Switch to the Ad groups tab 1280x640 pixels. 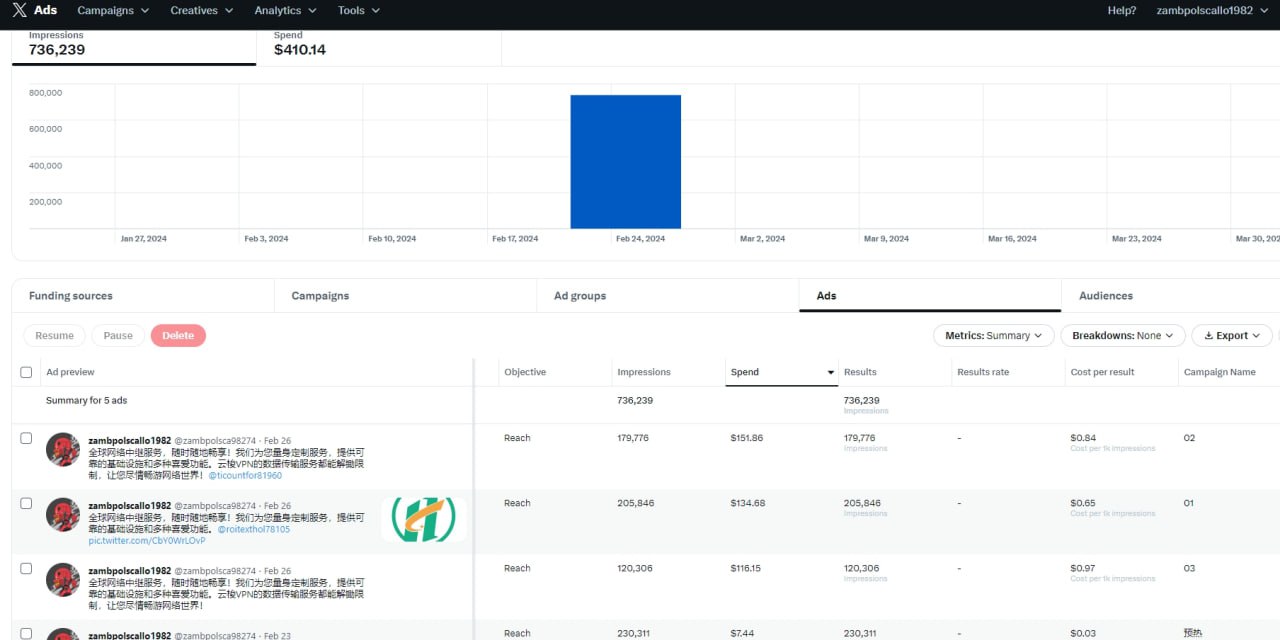point(580,296)
